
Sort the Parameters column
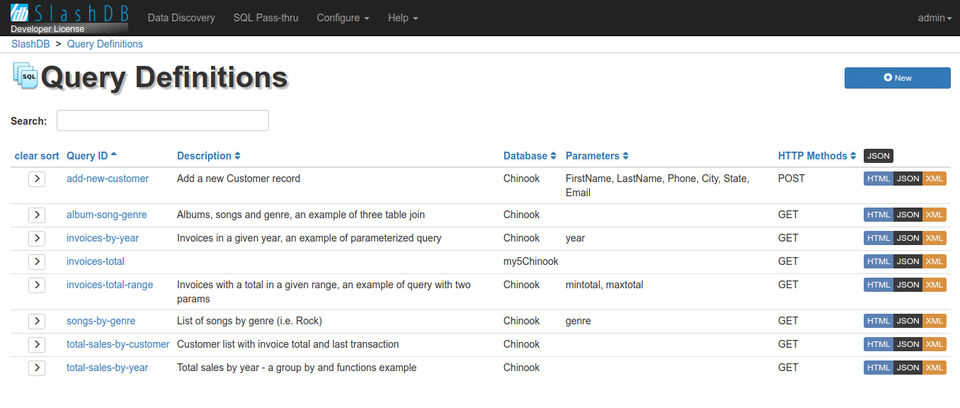626,156
